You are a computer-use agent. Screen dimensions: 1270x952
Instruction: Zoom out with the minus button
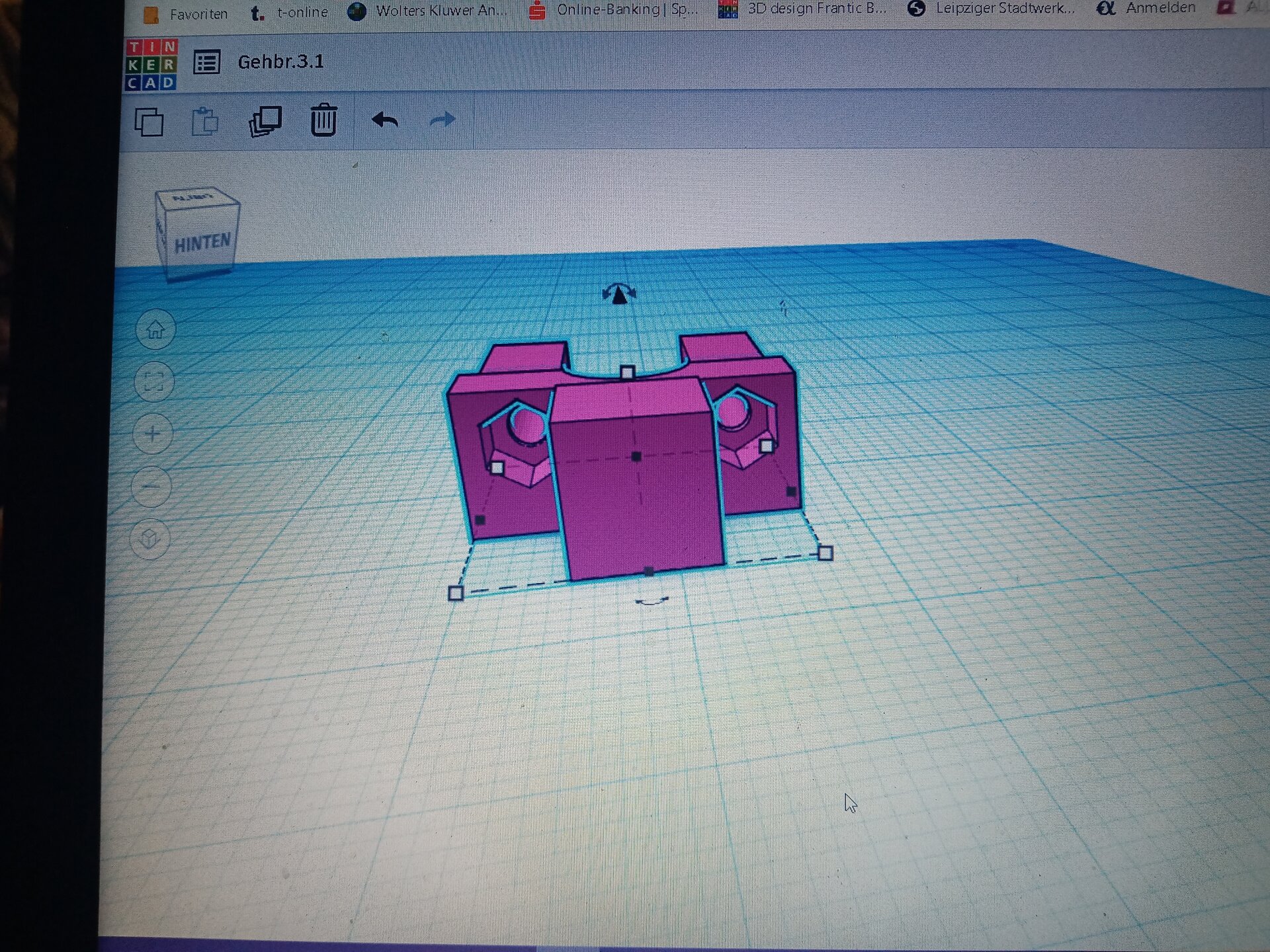click(x=151, y=487)
